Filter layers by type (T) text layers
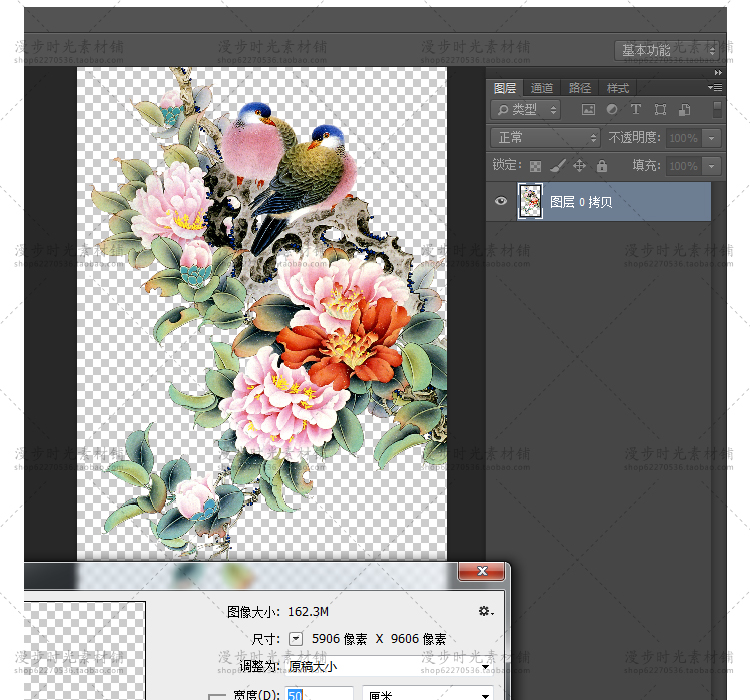The width and height of the screenshot is (750, 700). (635, 110)
